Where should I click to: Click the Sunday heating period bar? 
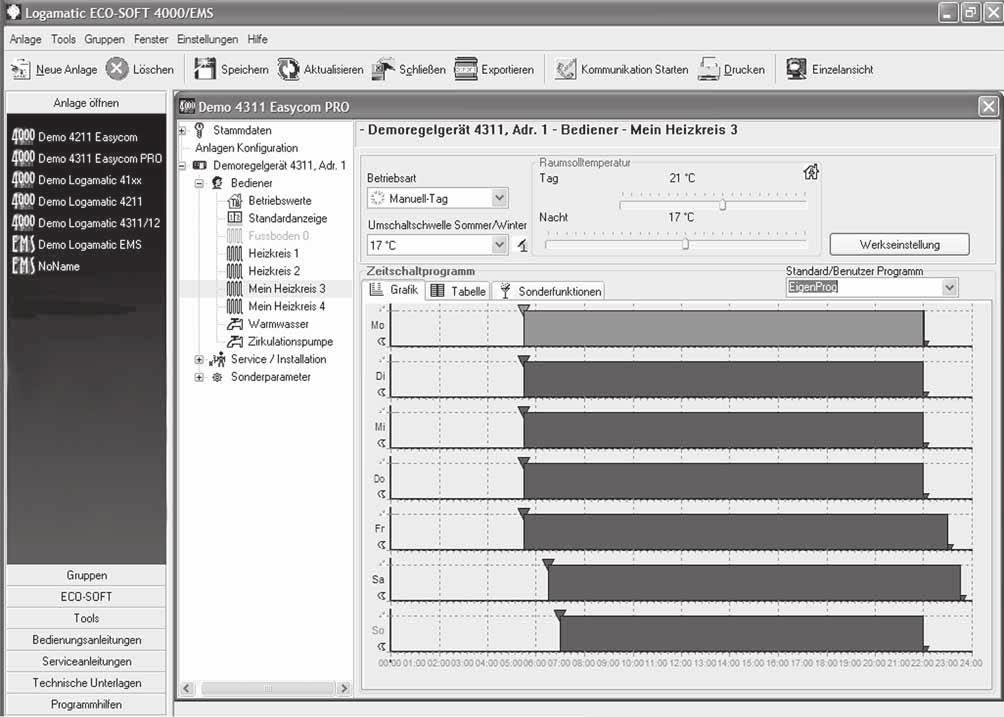(741, 634)
